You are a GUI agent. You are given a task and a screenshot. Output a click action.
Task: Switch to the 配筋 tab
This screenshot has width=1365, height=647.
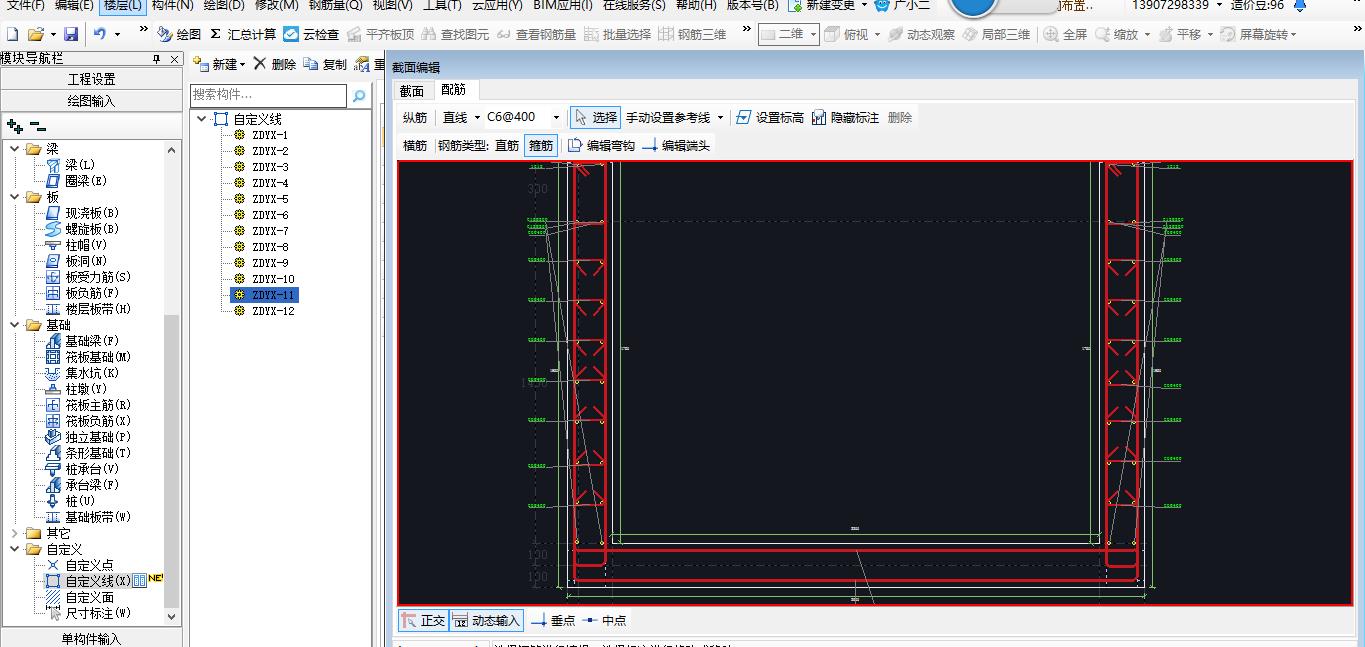point(453,90)
